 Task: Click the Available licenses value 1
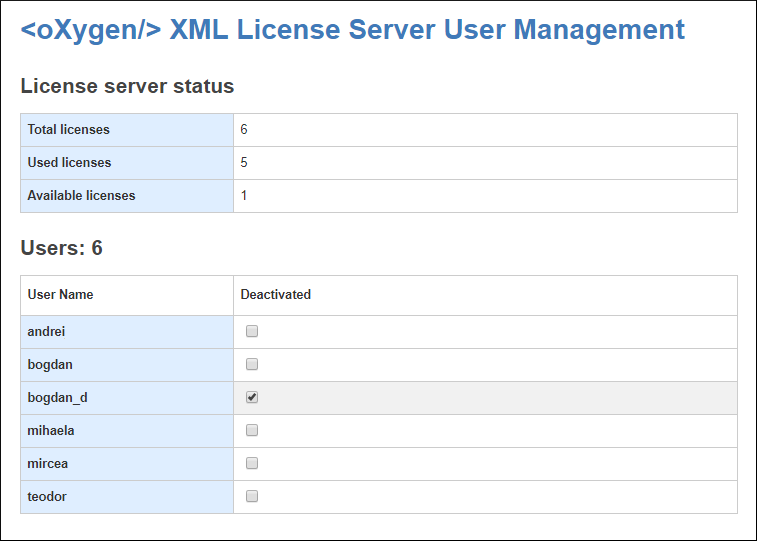(x=243, y=195)
